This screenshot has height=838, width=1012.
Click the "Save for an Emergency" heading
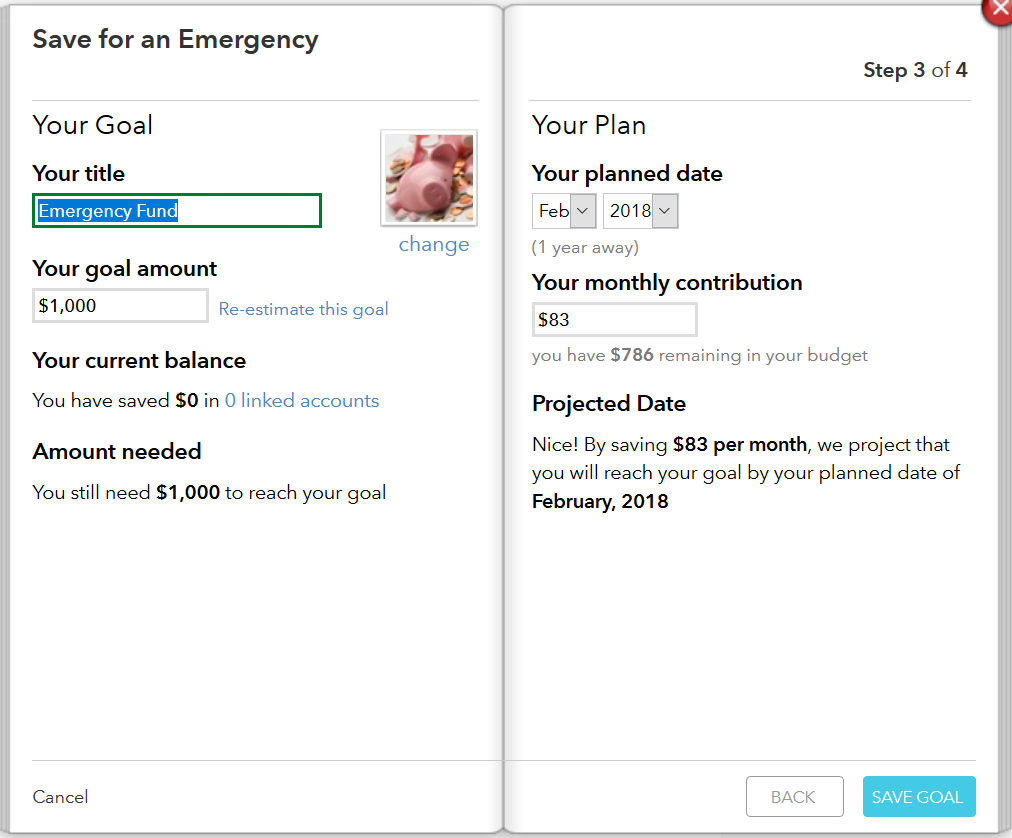point(175,40)
